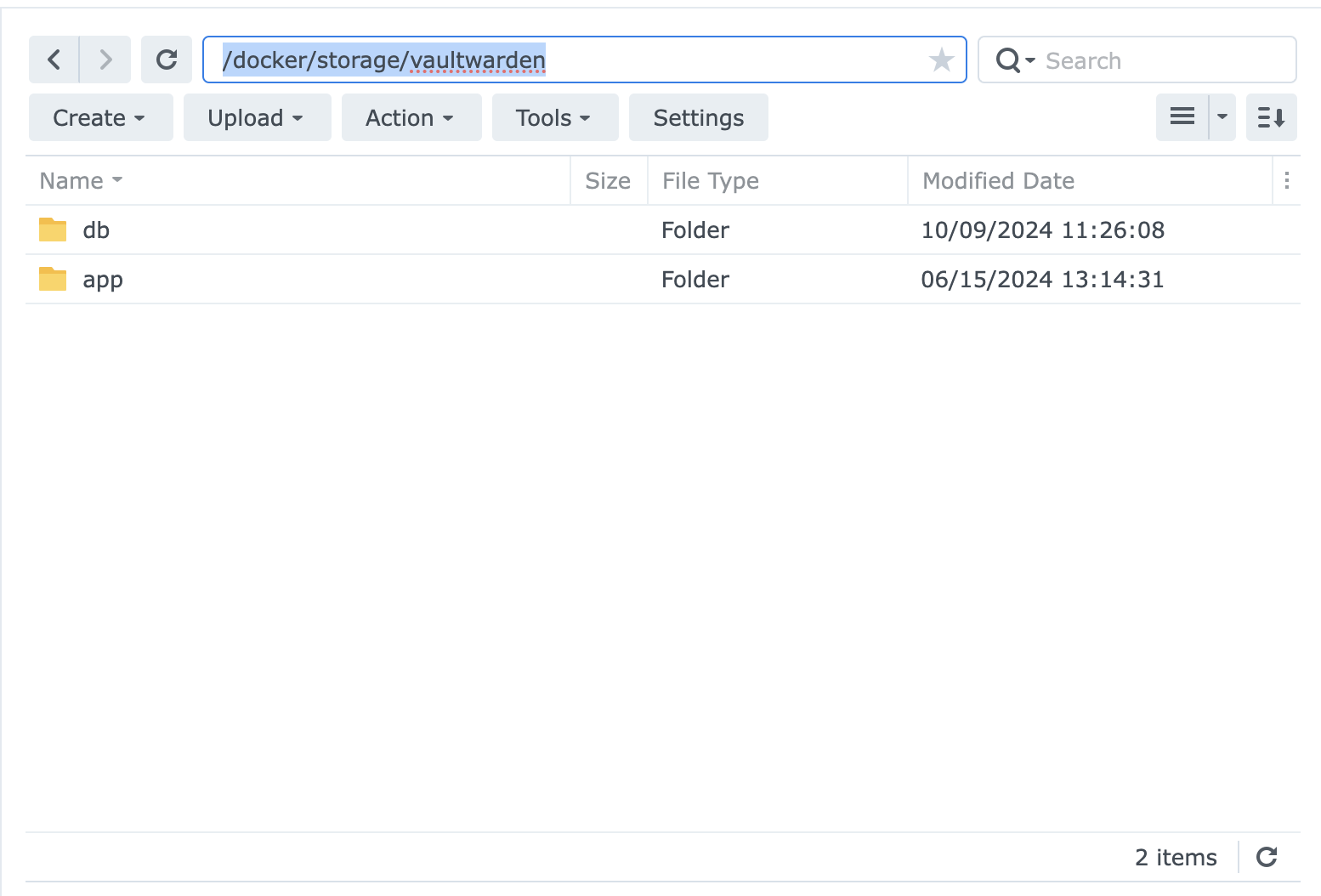Go back to the previous folder
The height and width of the screenshot is (896, 1321).
tap(54, 60)
